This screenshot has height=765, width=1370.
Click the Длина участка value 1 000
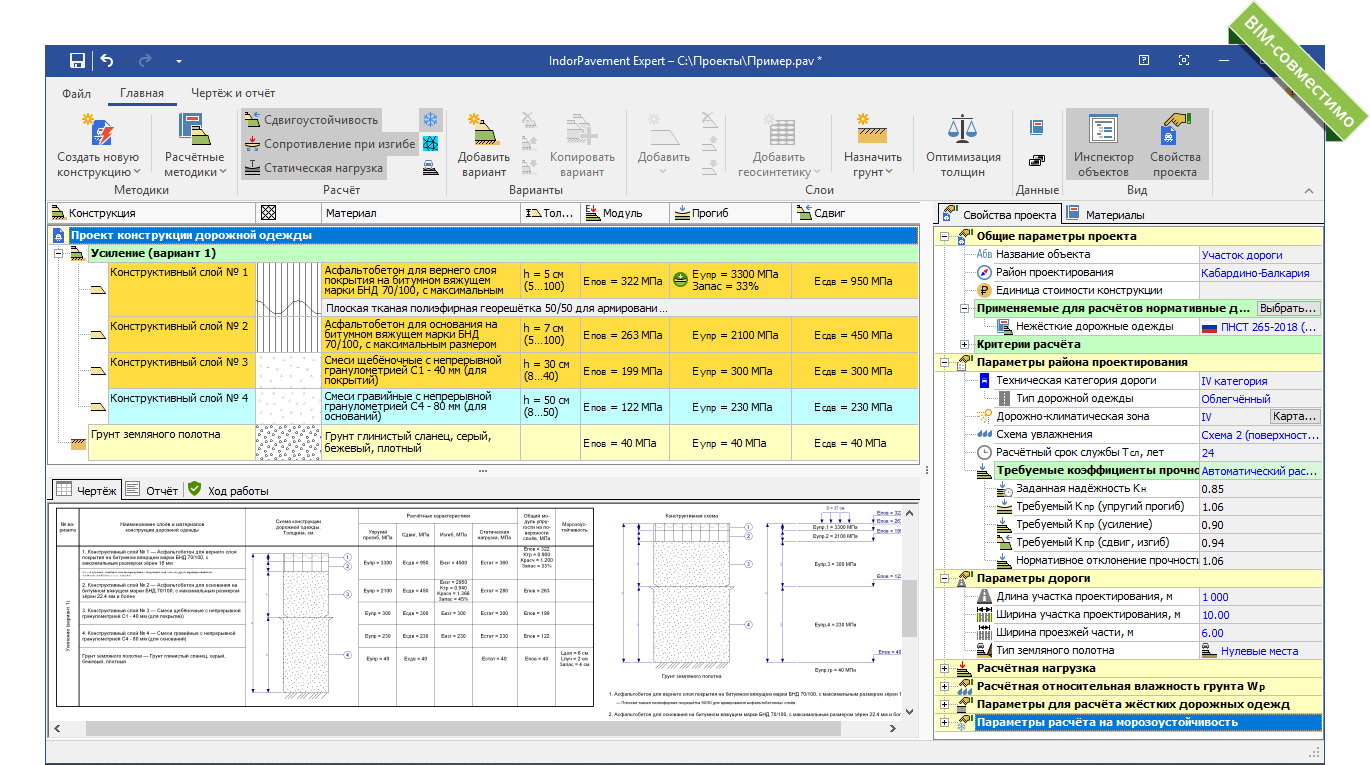[1260, 596]
